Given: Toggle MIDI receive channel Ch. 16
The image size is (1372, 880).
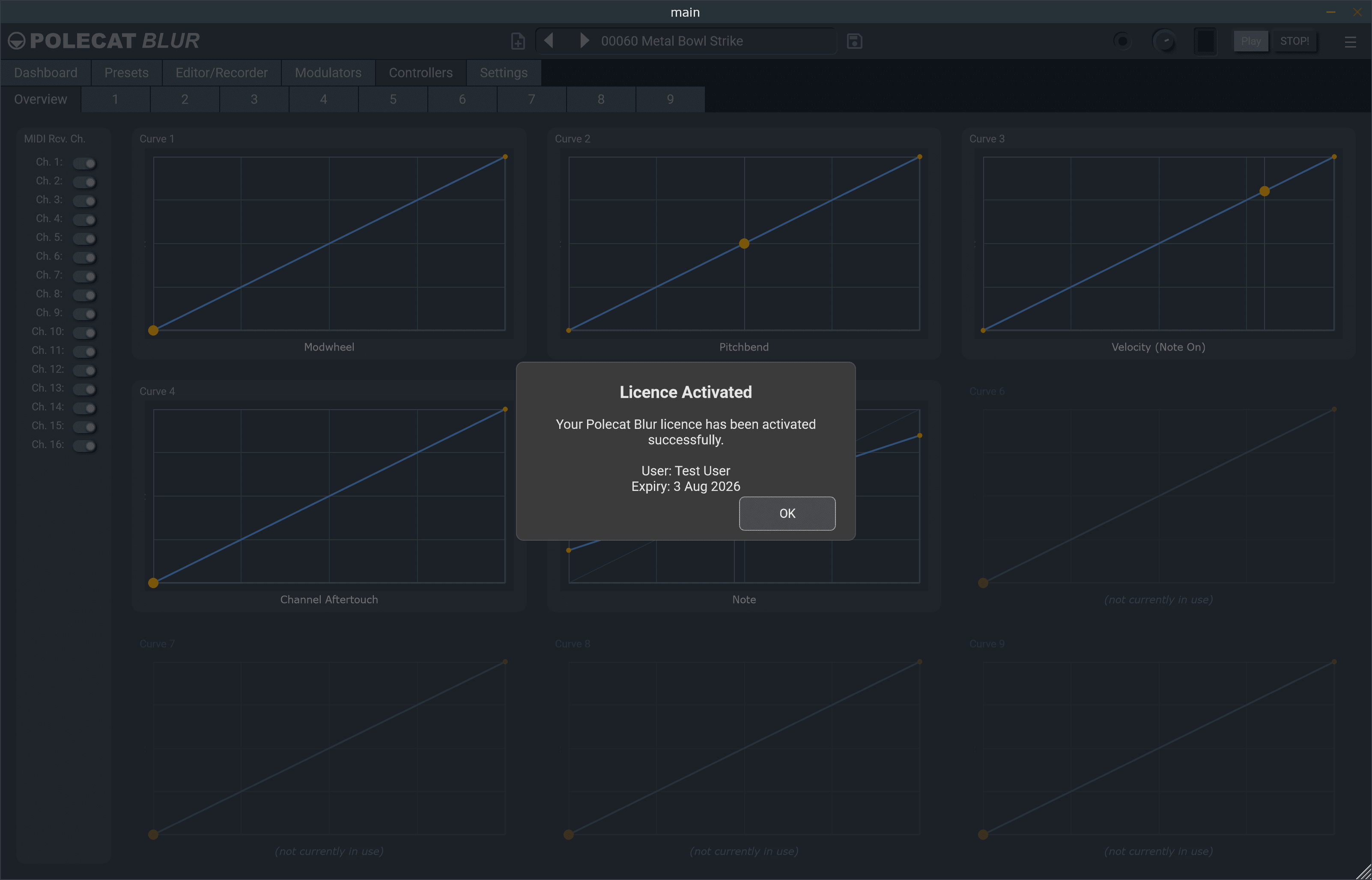Looking at the screenshot, I should pos(84,446).
